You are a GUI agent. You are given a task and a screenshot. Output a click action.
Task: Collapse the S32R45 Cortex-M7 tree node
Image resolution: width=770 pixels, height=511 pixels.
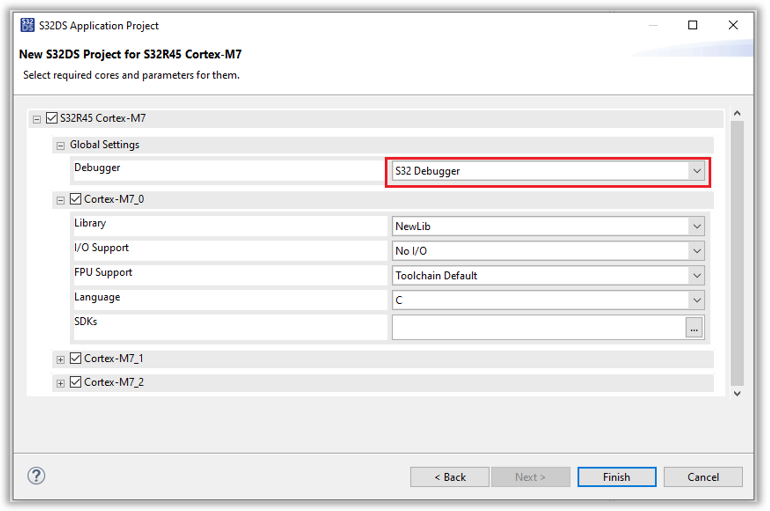pyautogui.click(x=36, y=119)
